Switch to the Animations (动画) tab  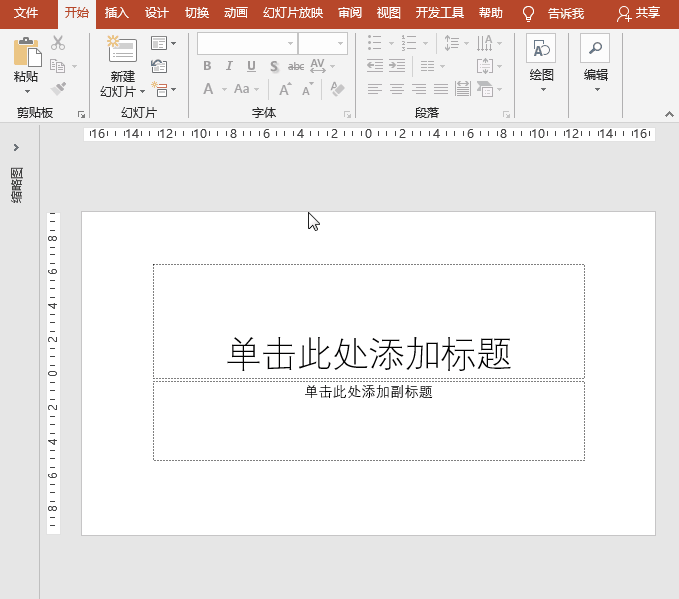point(236,13)
